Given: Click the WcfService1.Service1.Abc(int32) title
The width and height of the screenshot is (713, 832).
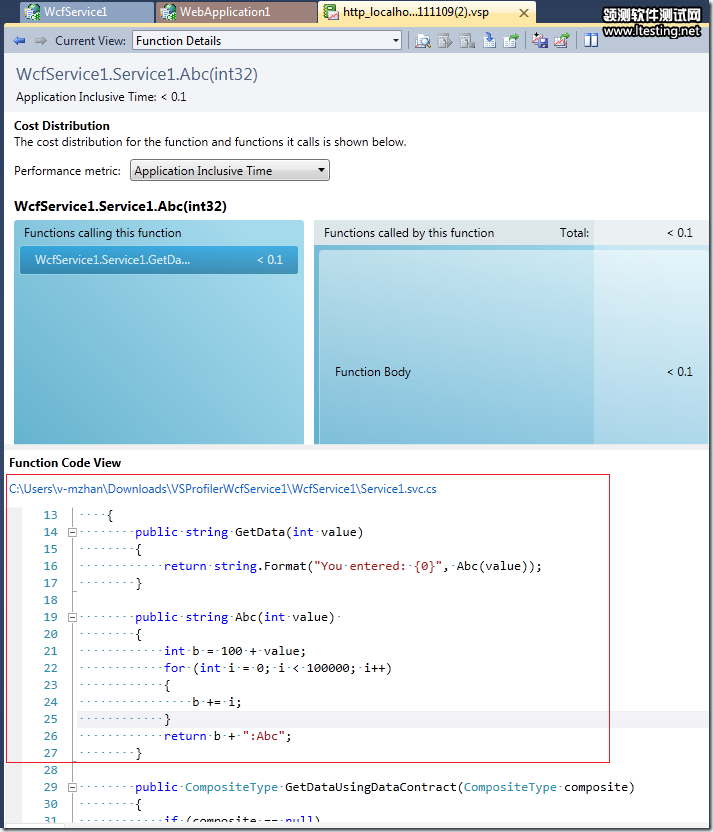Looking at the screenshot, I should tap(137, 74).
